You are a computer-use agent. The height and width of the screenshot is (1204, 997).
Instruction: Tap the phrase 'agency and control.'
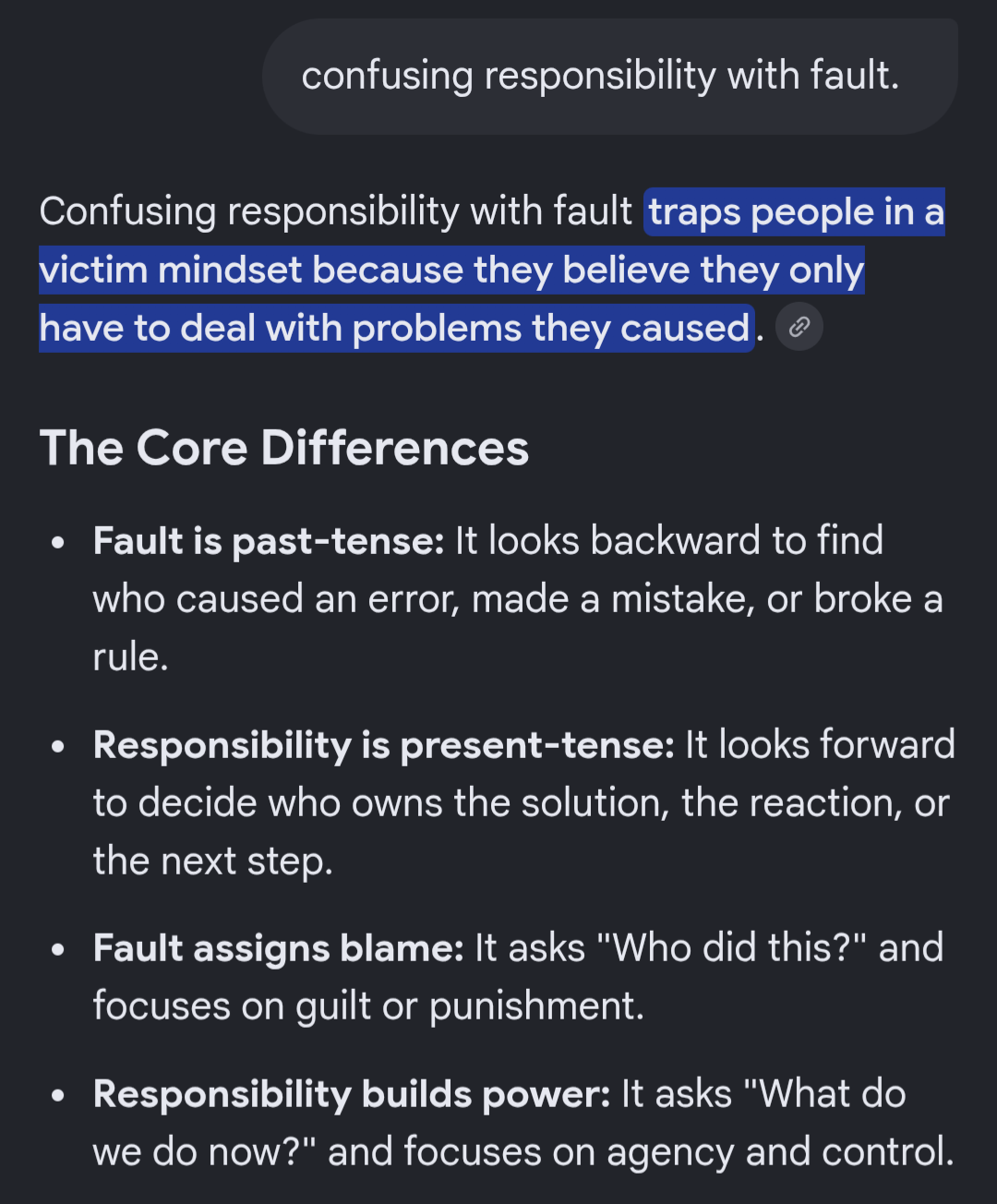[780, 1152]
